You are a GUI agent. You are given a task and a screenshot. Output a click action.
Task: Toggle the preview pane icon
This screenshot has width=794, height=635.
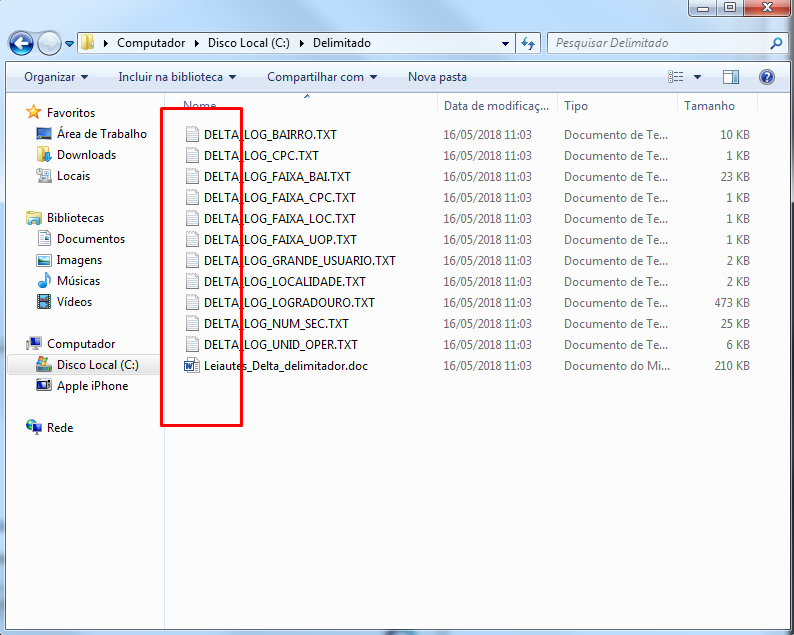tap(730, 77)
